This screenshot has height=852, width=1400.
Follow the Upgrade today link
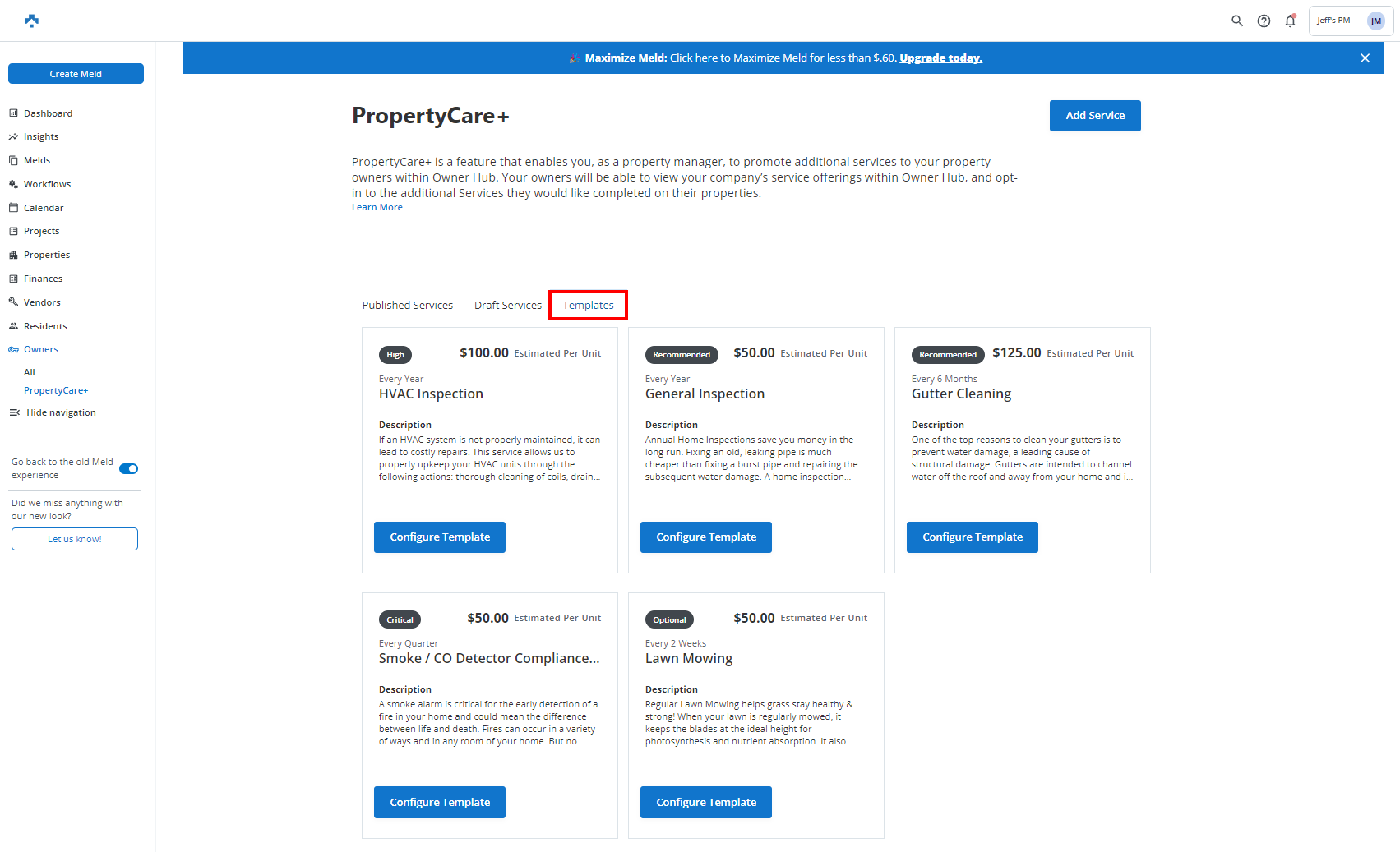click(940, 58)
